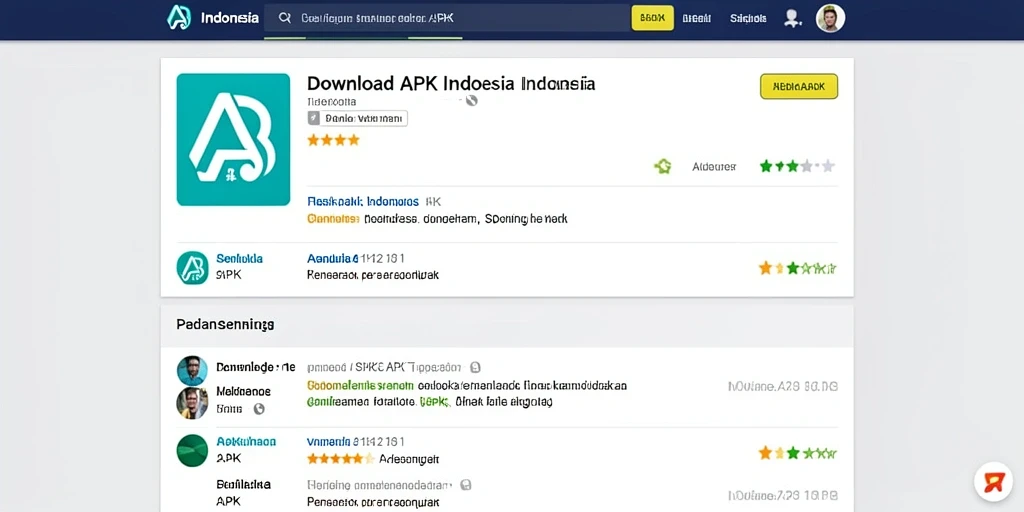Viewport: 1024px width, 512px height.
Task: Click the Adesengelt label
Action: pos(409,460)
